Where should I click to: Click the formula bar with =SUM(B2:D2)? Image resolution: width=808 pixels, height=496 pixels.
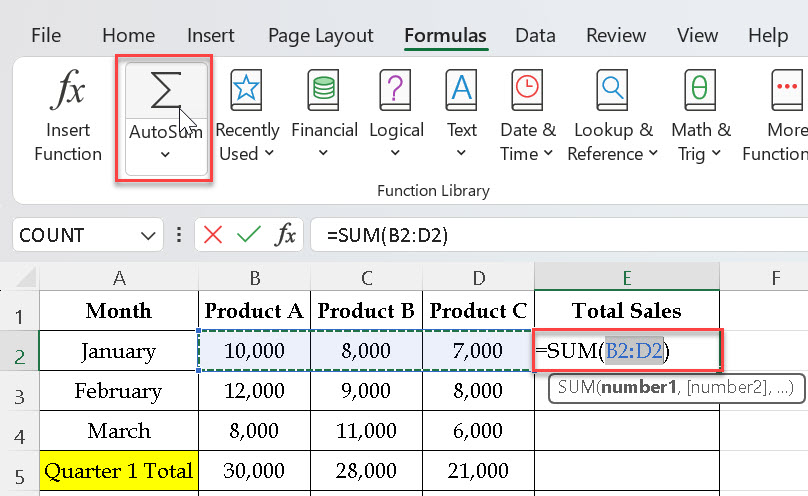[x=560, y=235]
